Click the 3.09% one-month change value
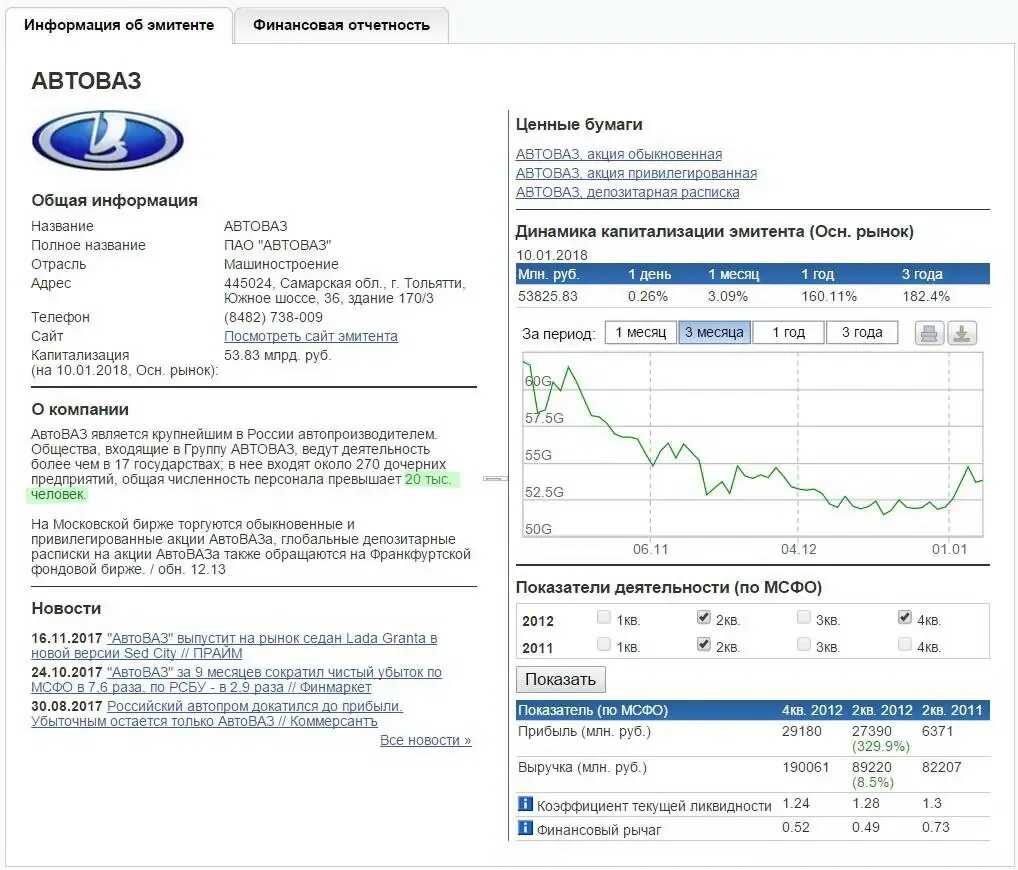The height and width of the screenshot is (870, 1018). click(x=728, y=297)
